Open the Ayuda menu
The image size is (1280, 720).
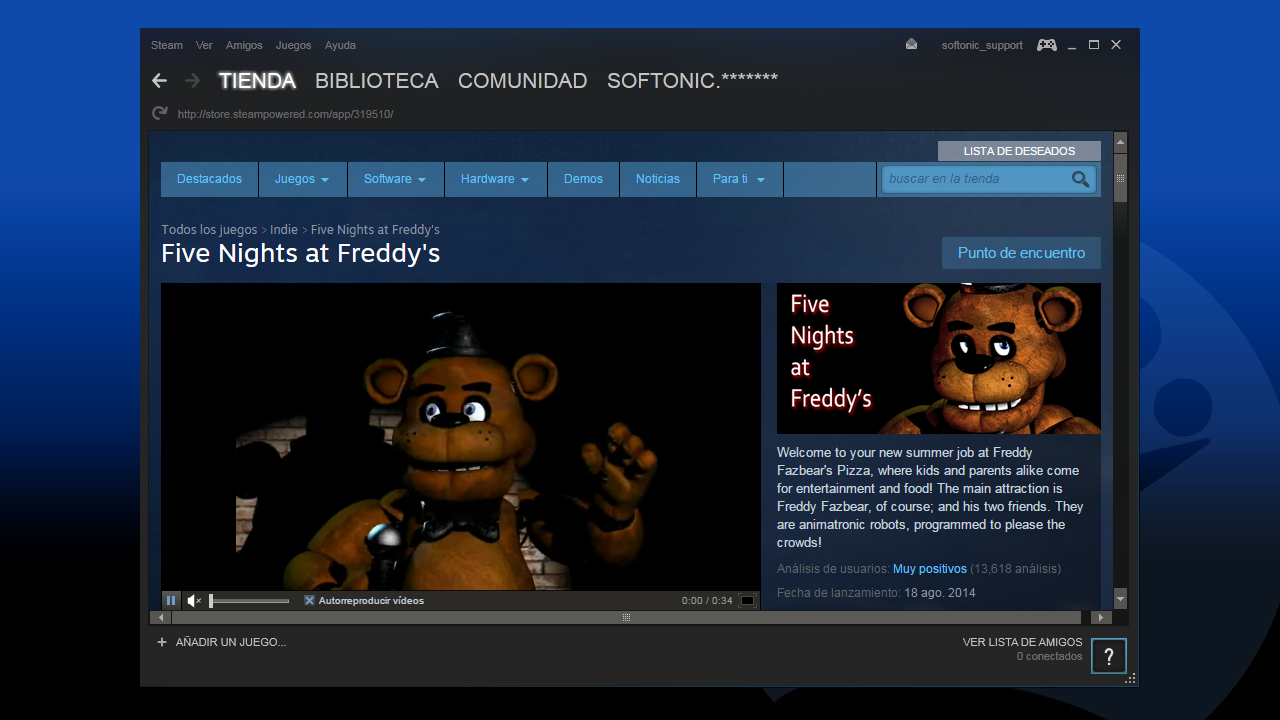click(x=340, y=45)
